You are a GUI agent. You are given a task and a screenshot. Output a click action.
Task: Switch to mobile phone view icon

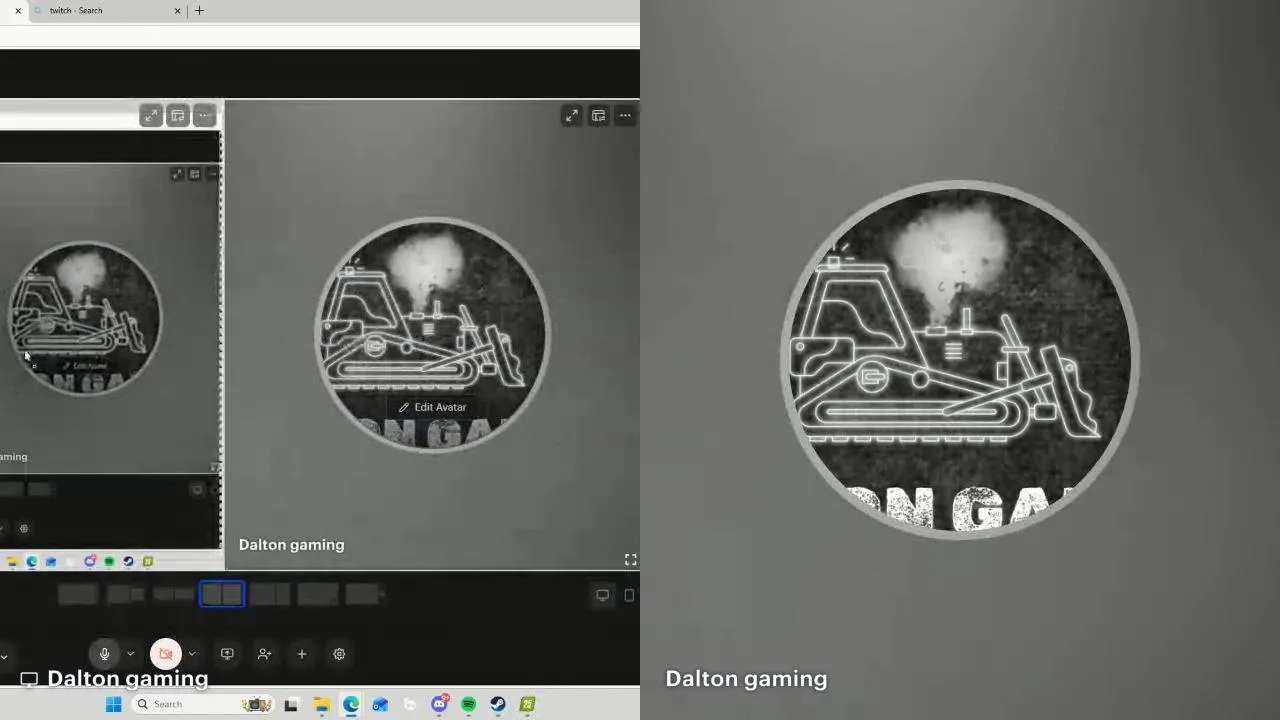629,595
